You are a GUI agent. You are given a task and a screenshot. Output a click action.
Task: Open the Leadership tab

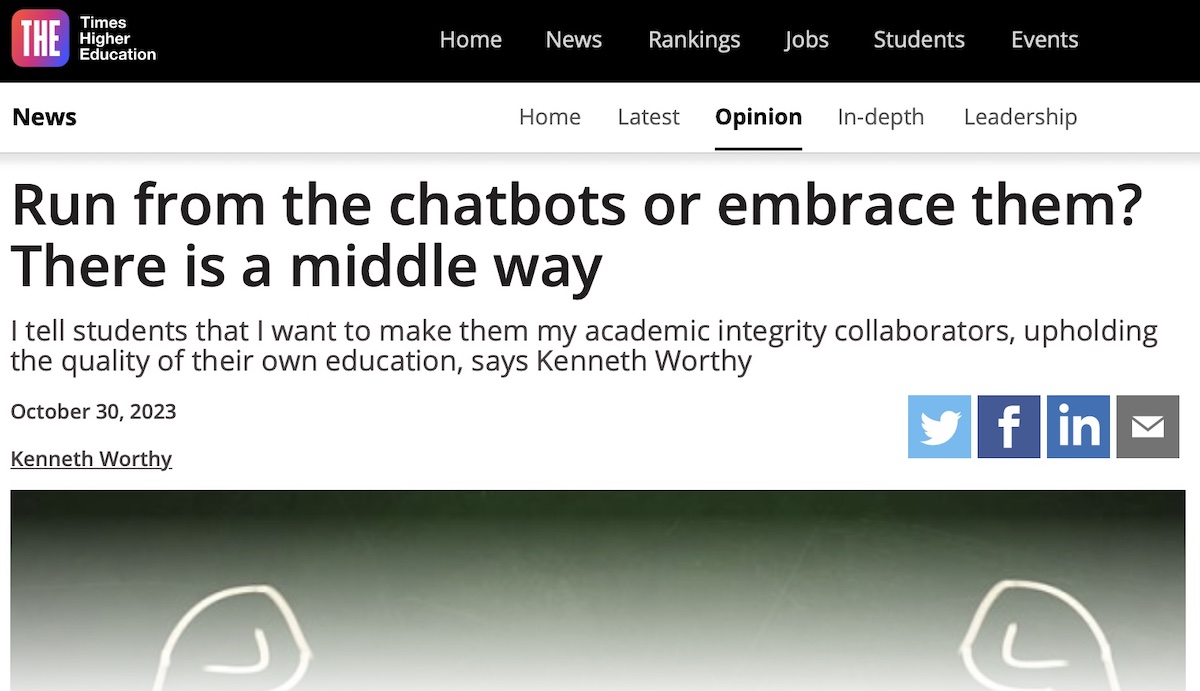1020,117
